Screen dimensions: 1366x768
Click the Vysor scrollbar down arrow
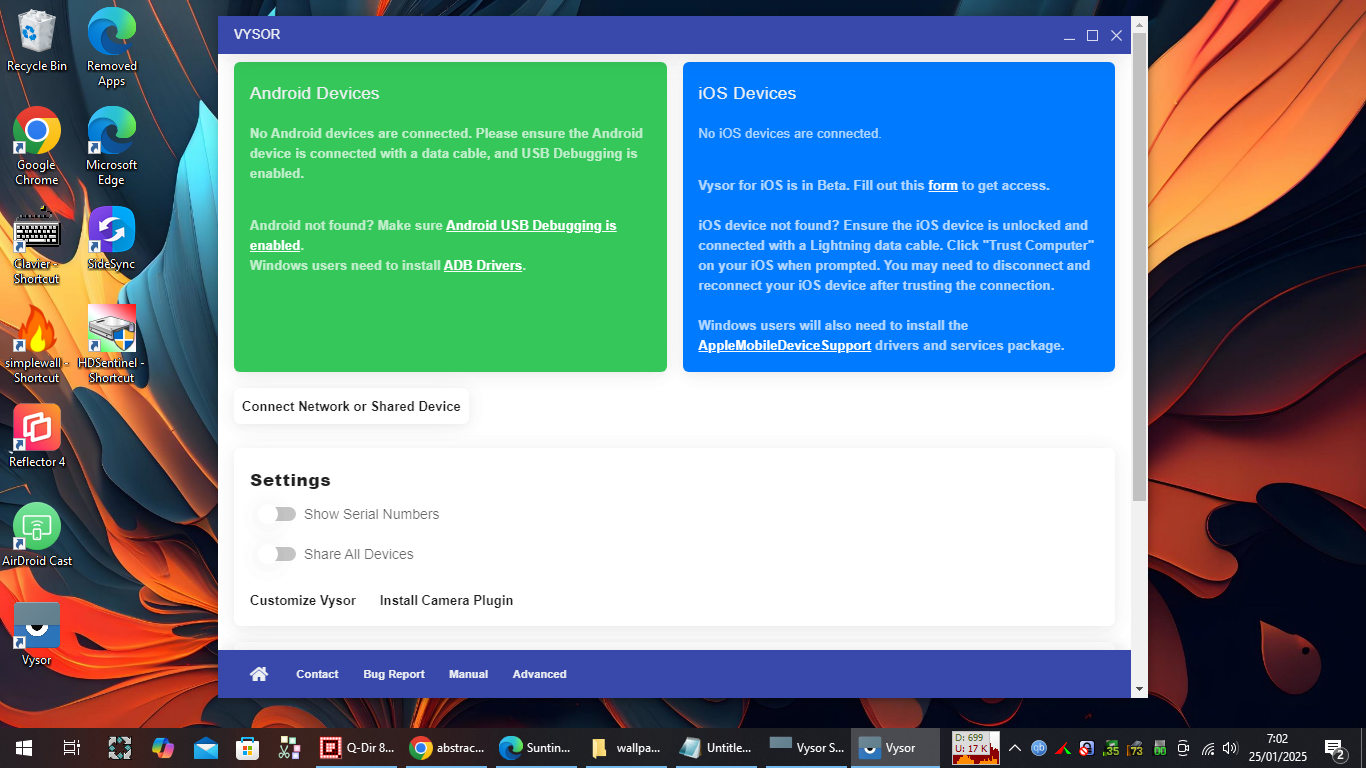[x=1139, y=689]
